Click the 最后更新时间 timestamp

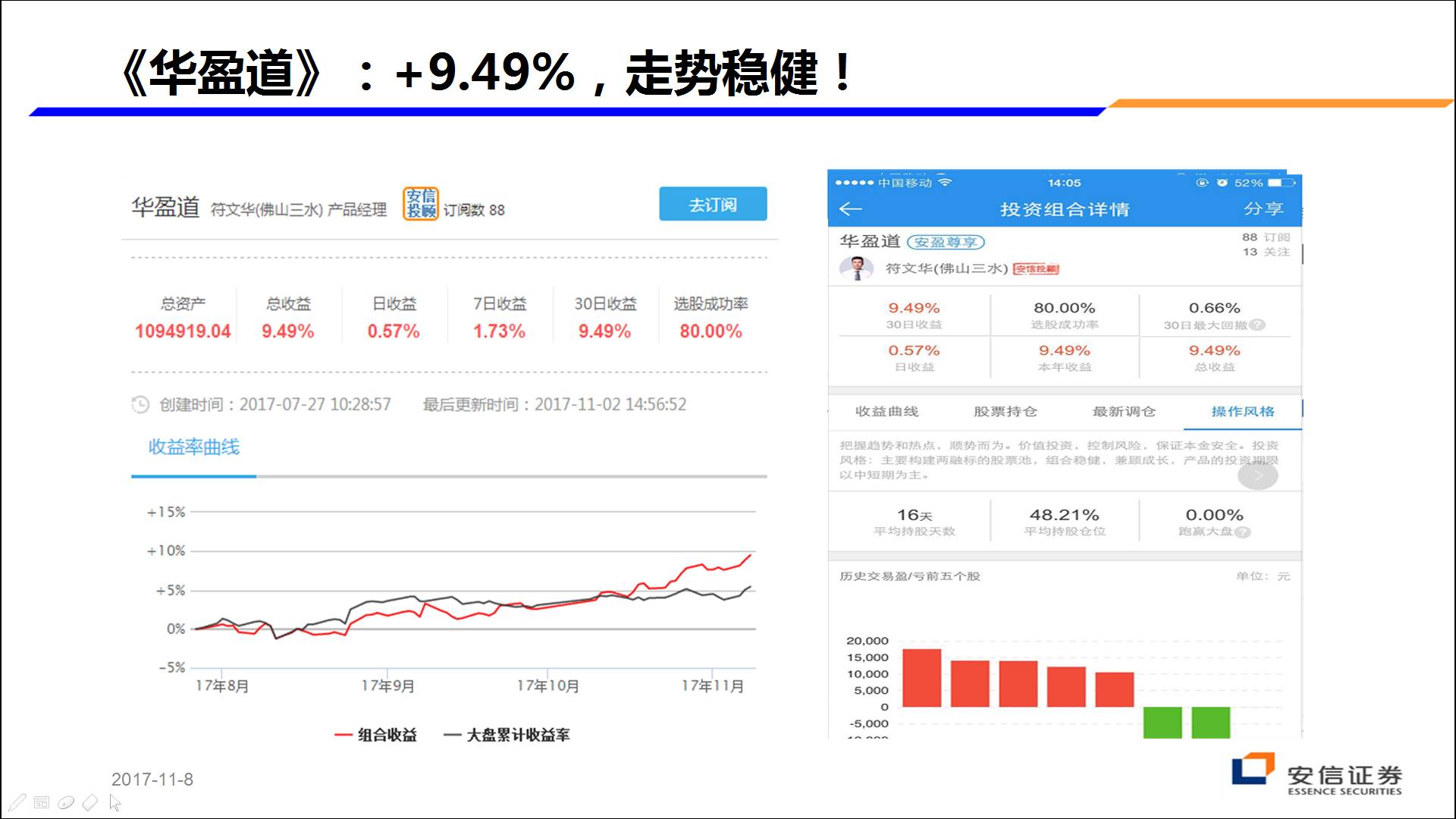coord(554,404)
